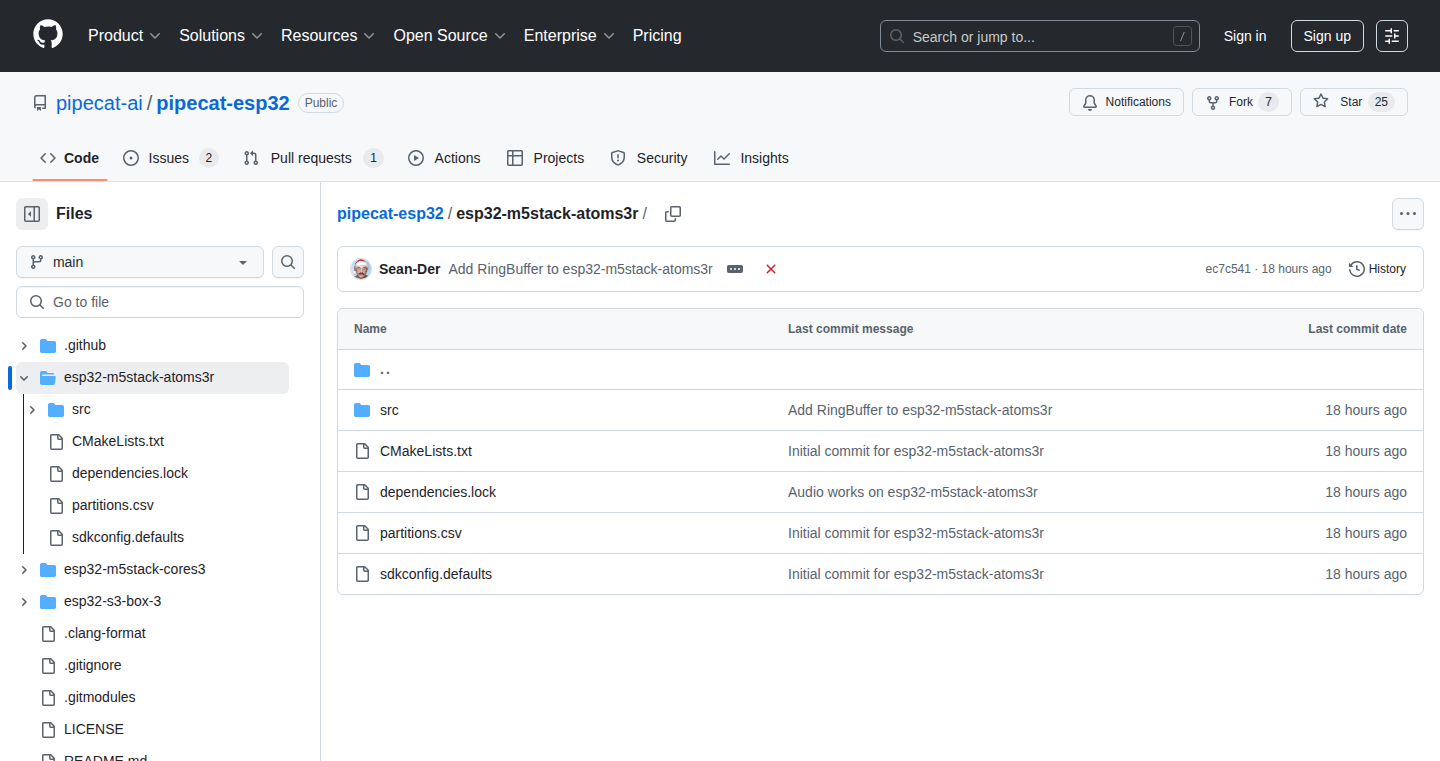
Task: Switch to the Security tab
Action: (649, 158)
